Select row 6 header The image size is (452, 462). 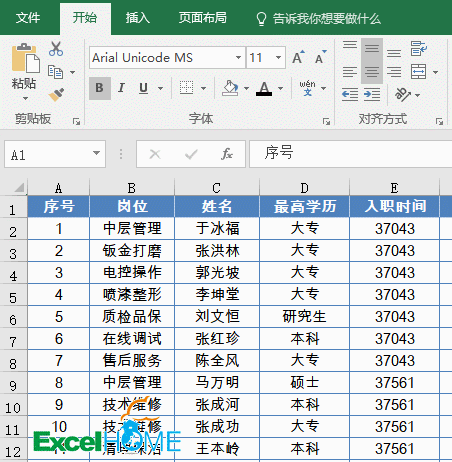coord(13,317)
